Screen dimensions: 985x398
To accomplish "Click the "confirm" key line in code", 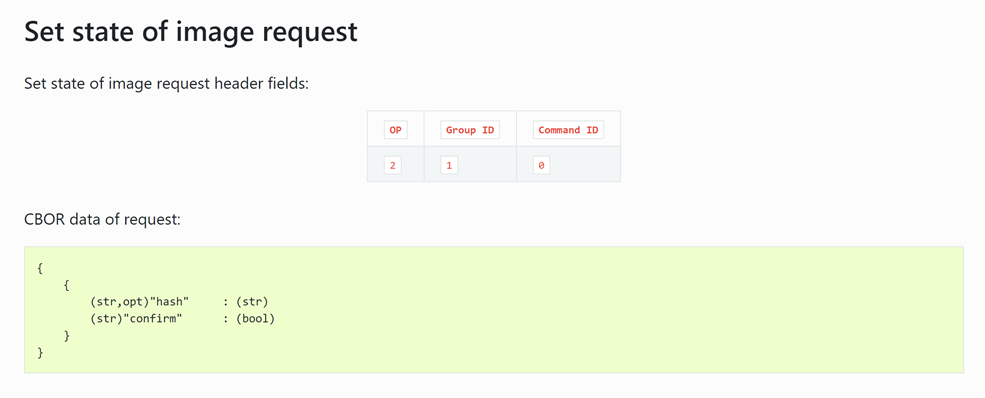I will pyautogui.click(x=182, y=319).
